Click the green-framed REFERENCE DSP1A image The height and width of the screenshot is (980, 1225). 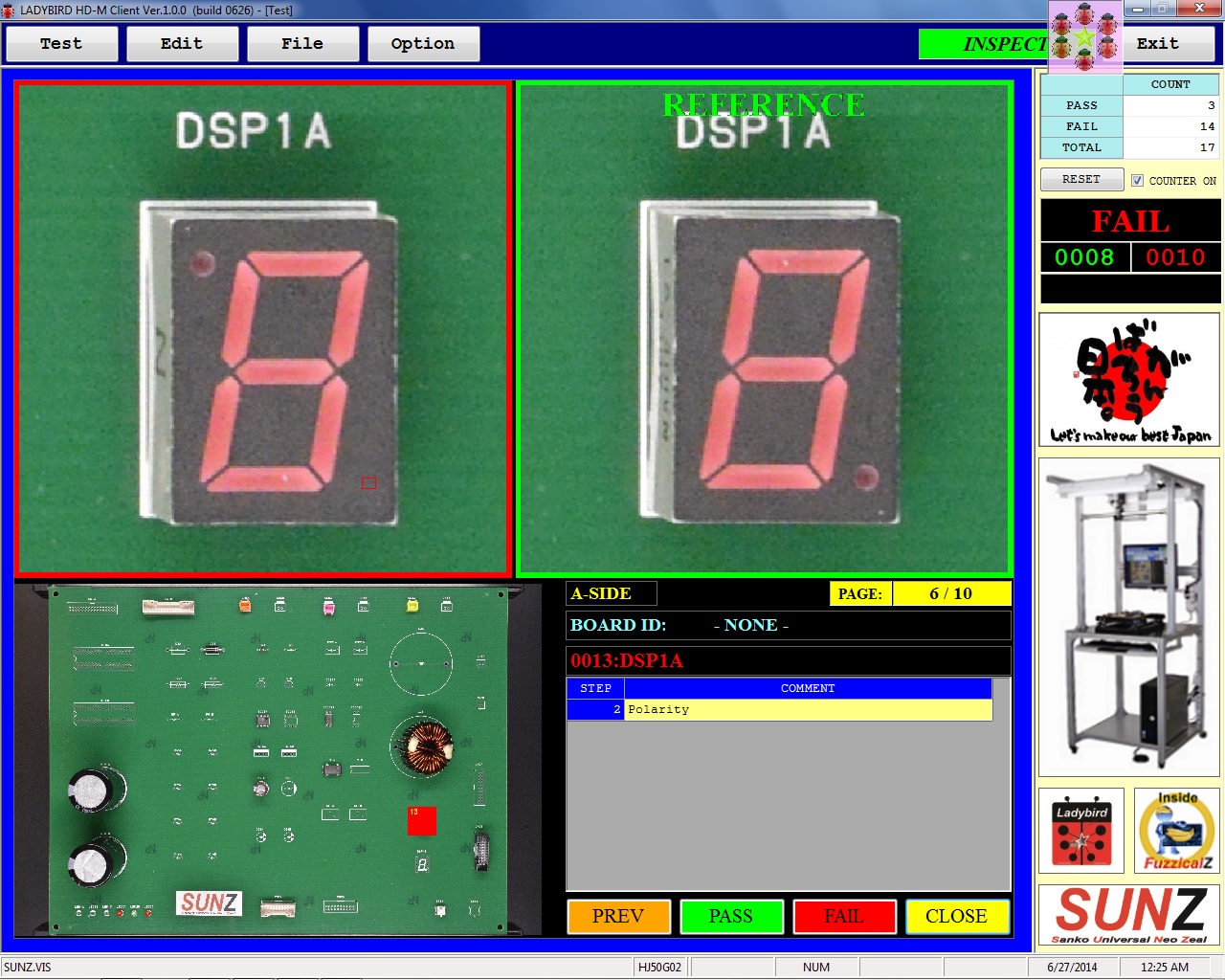[765, 329]
